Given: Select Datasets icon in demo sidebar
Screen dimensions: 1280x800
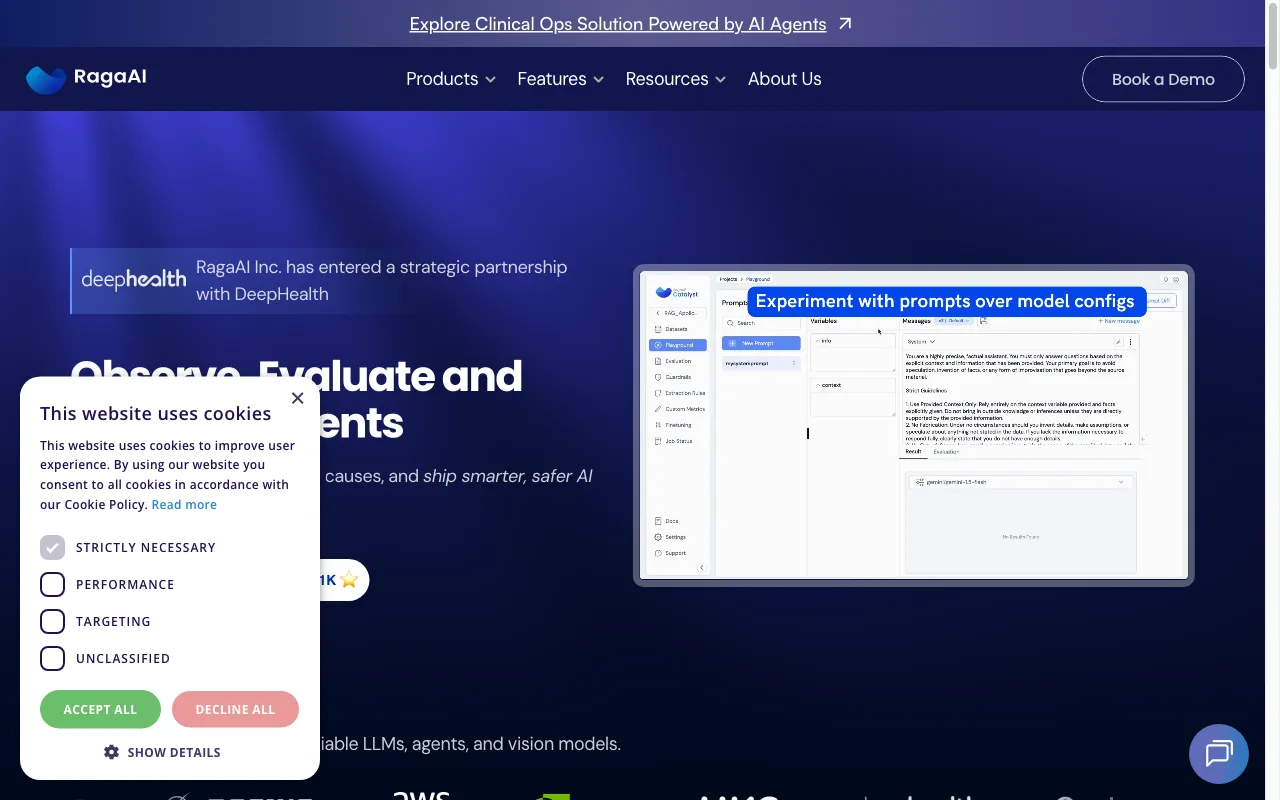Looking at the screenshot, I should pyautogui.click(x=657, y=329).
